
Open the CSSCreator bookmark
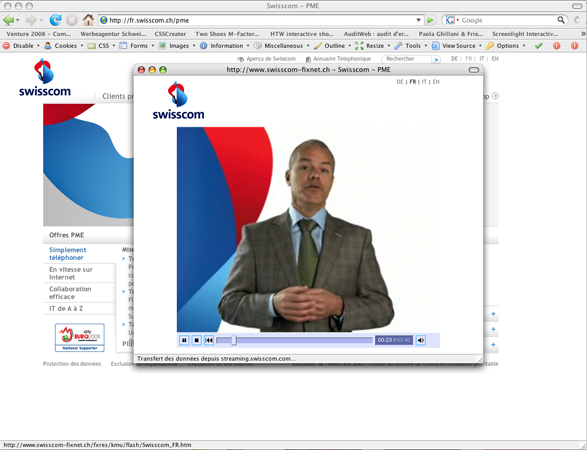coord(170,34)
